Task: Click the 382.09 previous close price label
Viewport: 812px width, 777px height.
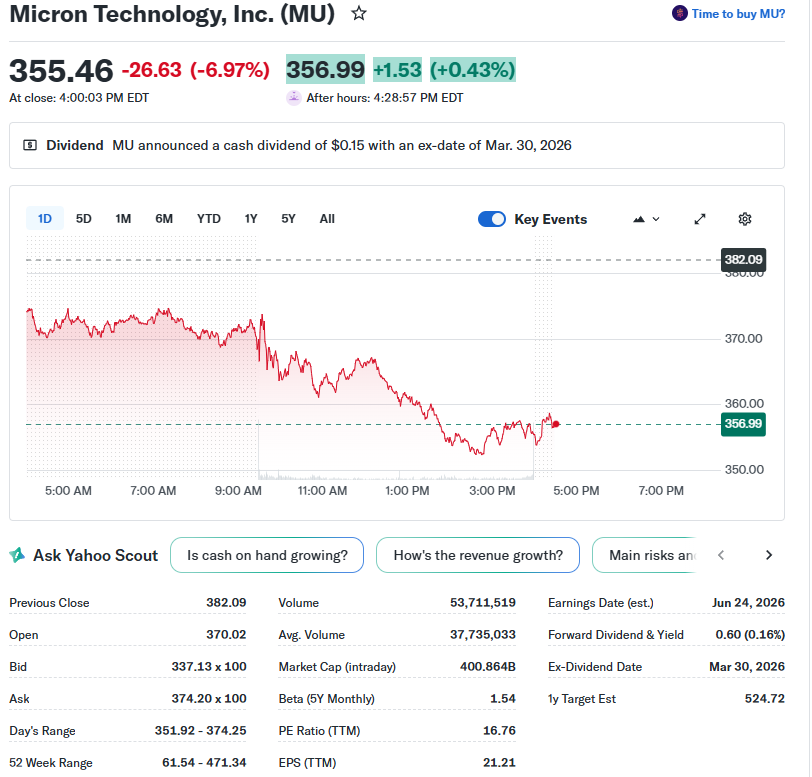Action: coord(743,260)
